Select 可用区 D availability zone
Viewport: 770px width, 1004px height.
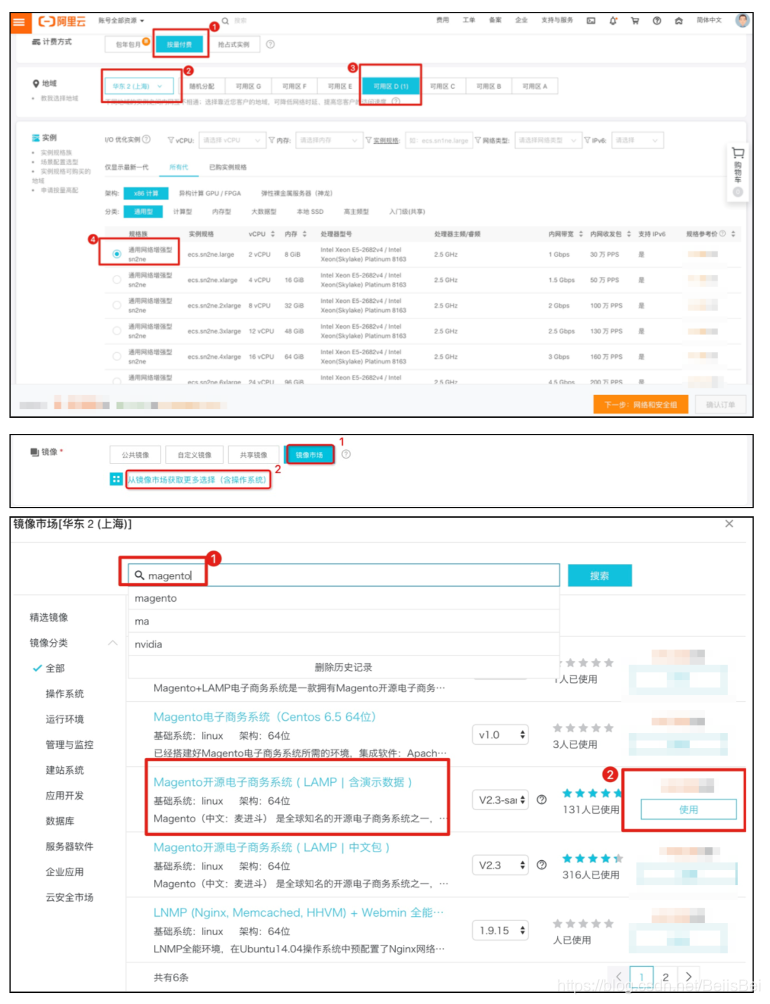pyautogui.click(x=390, y=86)
